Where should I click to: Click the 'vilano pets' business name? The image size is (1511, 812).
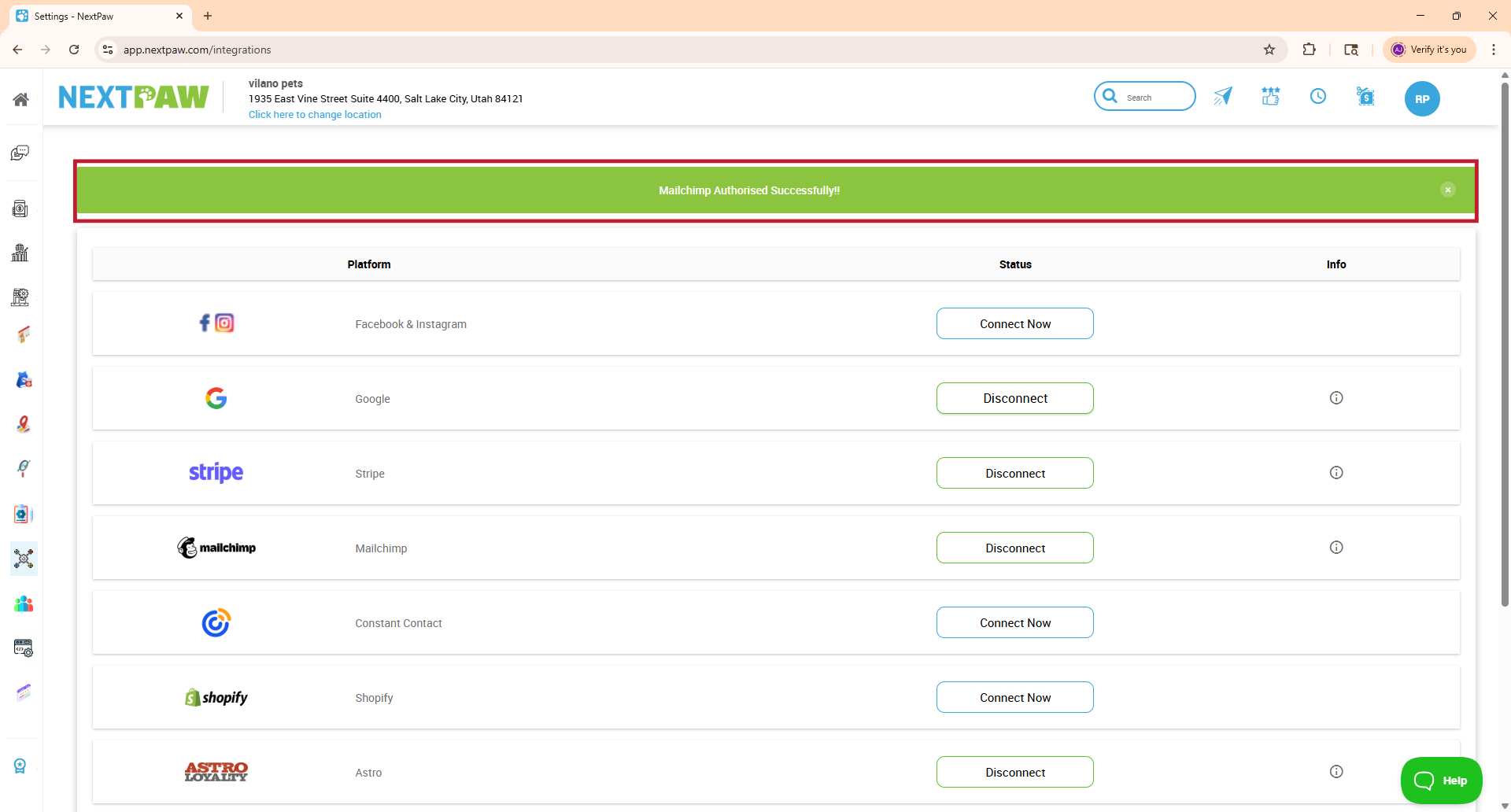click(275, 83)
